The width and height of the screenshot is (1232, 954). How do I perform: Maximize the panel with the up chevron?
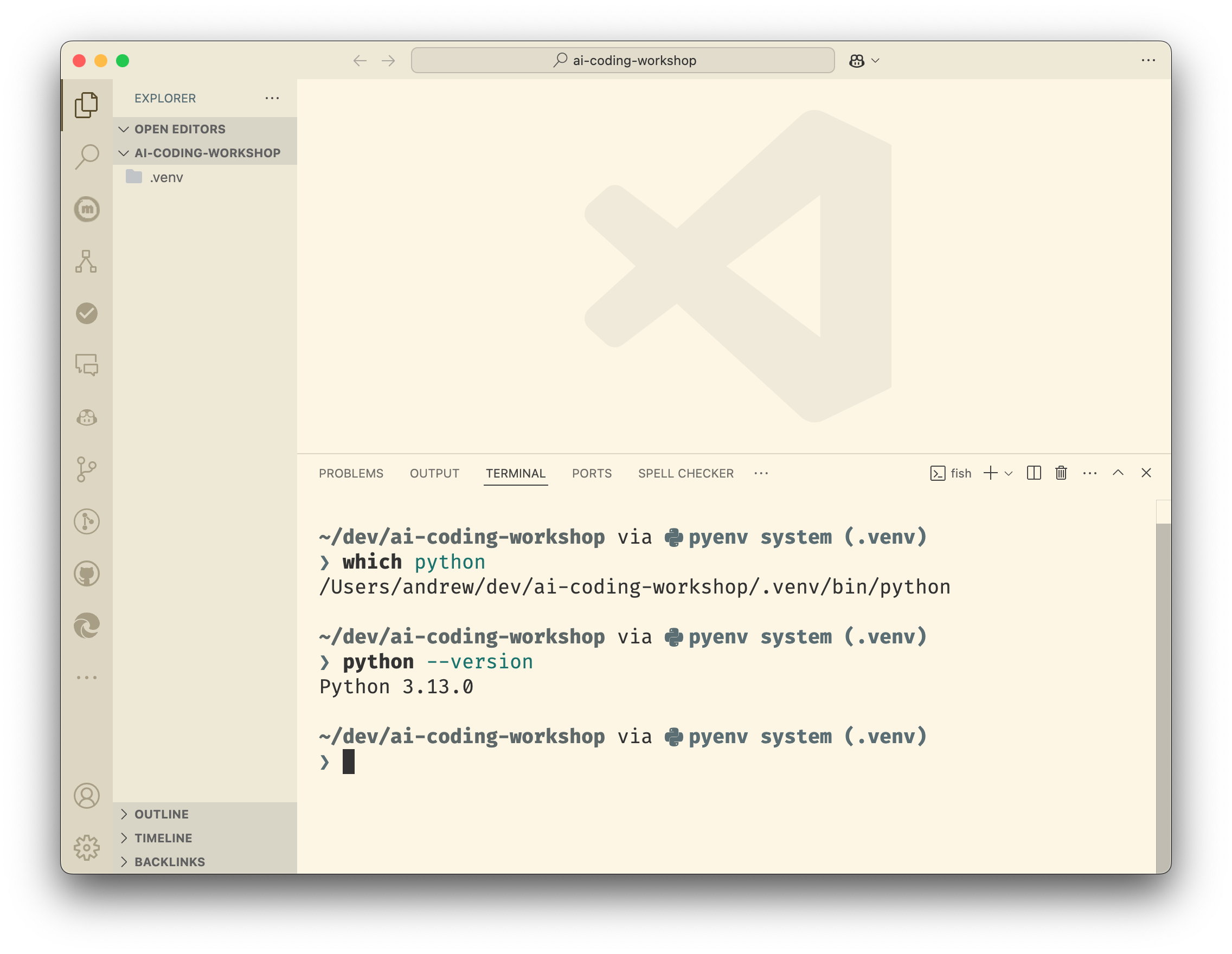coord(1118,473)
